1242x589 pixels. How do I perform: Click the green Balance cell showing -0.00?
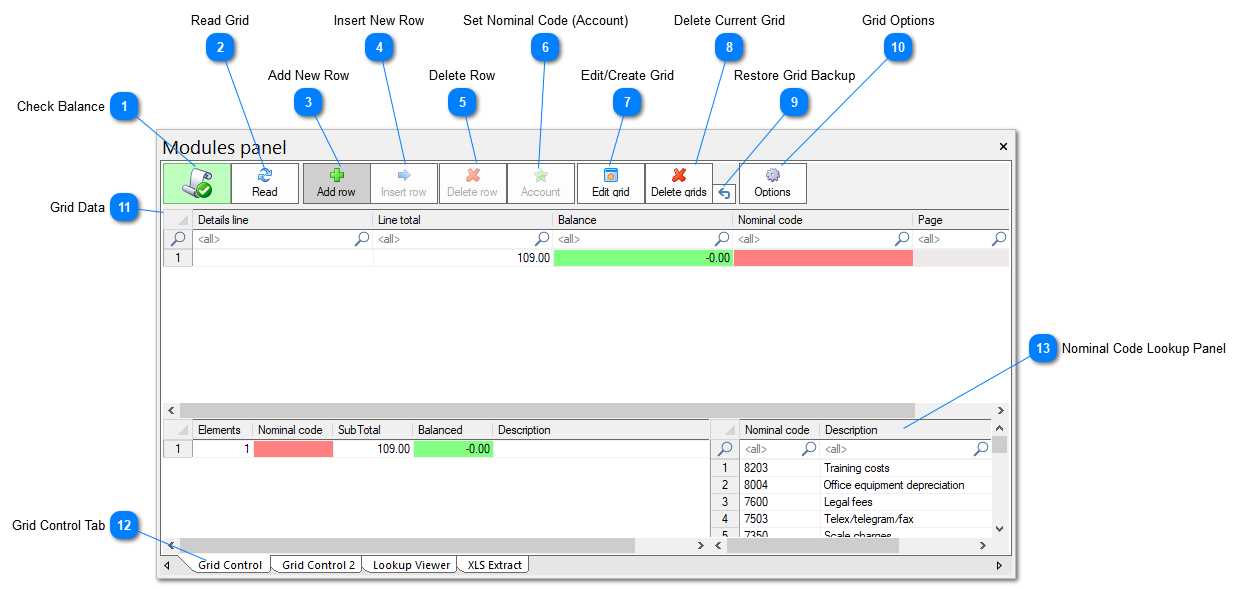(643, 257)
